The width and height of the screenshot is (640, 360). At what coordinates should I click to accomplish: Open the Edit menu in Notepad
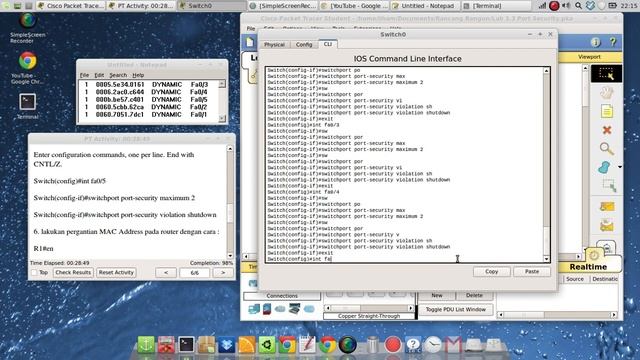tap(99, 75)
